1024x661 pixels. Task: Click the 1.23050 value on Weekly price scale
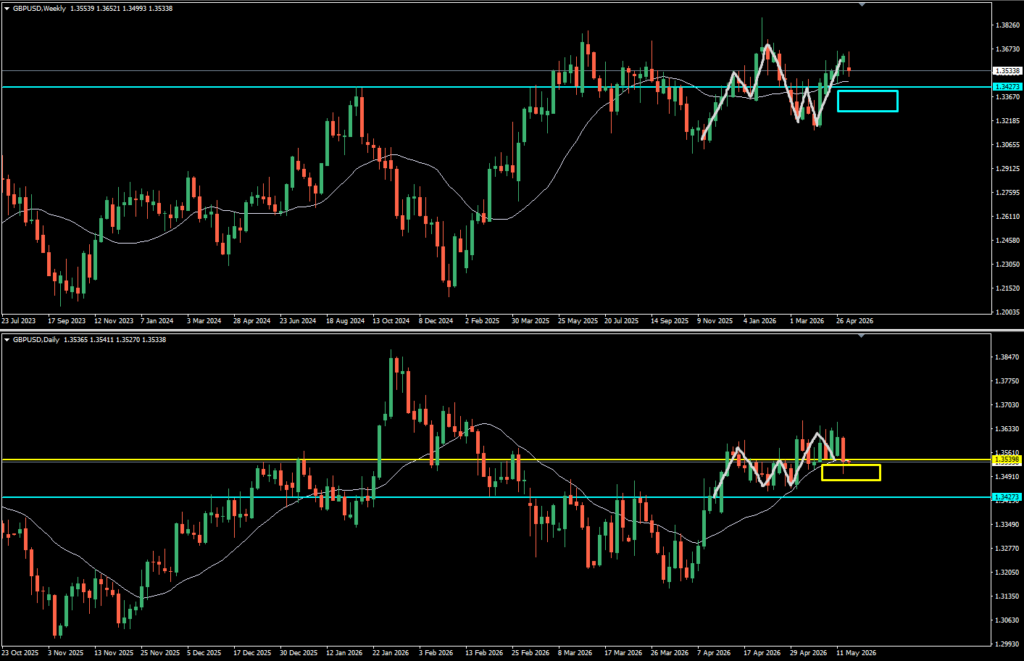click(1007, 265)
